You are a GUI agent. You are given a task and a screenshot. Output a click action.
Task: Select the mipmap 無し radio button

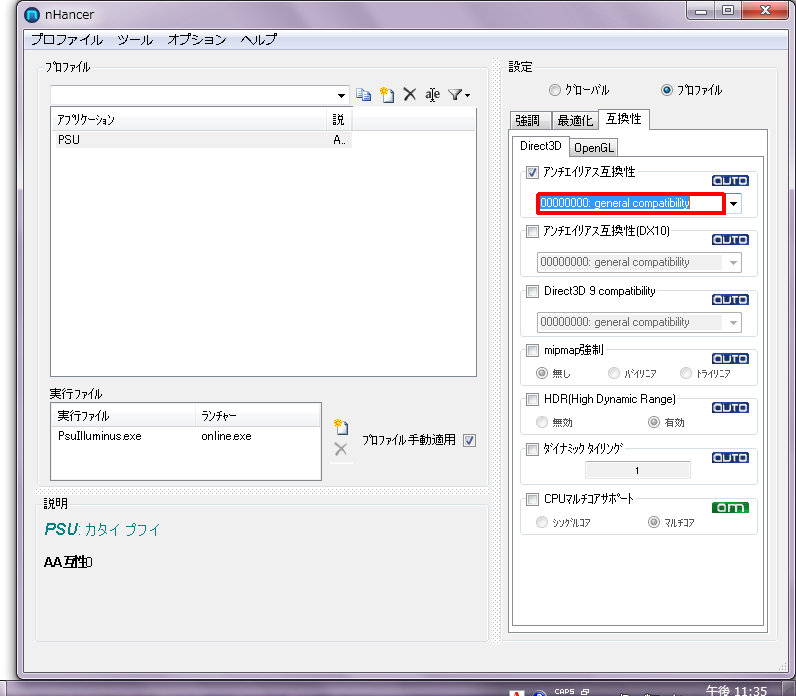[542, 373]
